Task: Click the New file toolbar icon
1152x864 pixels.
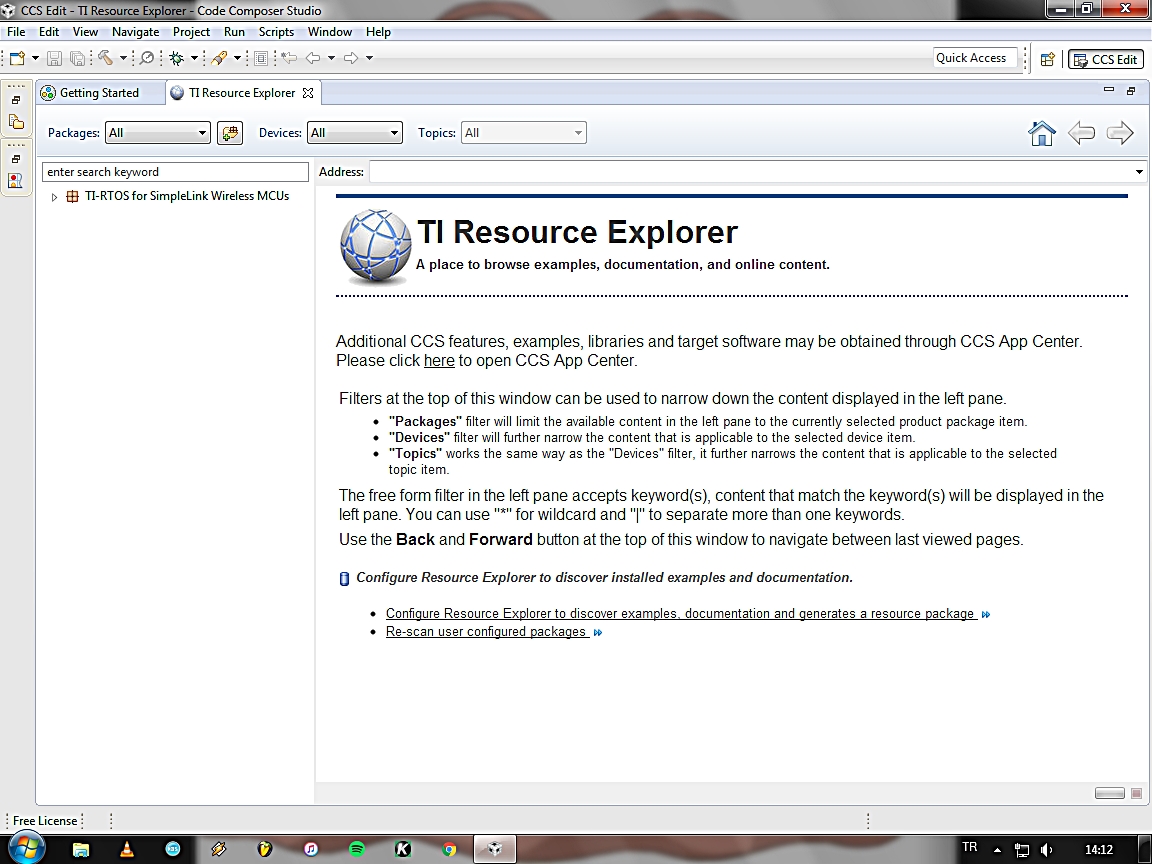Action: (x=17, y=58)
